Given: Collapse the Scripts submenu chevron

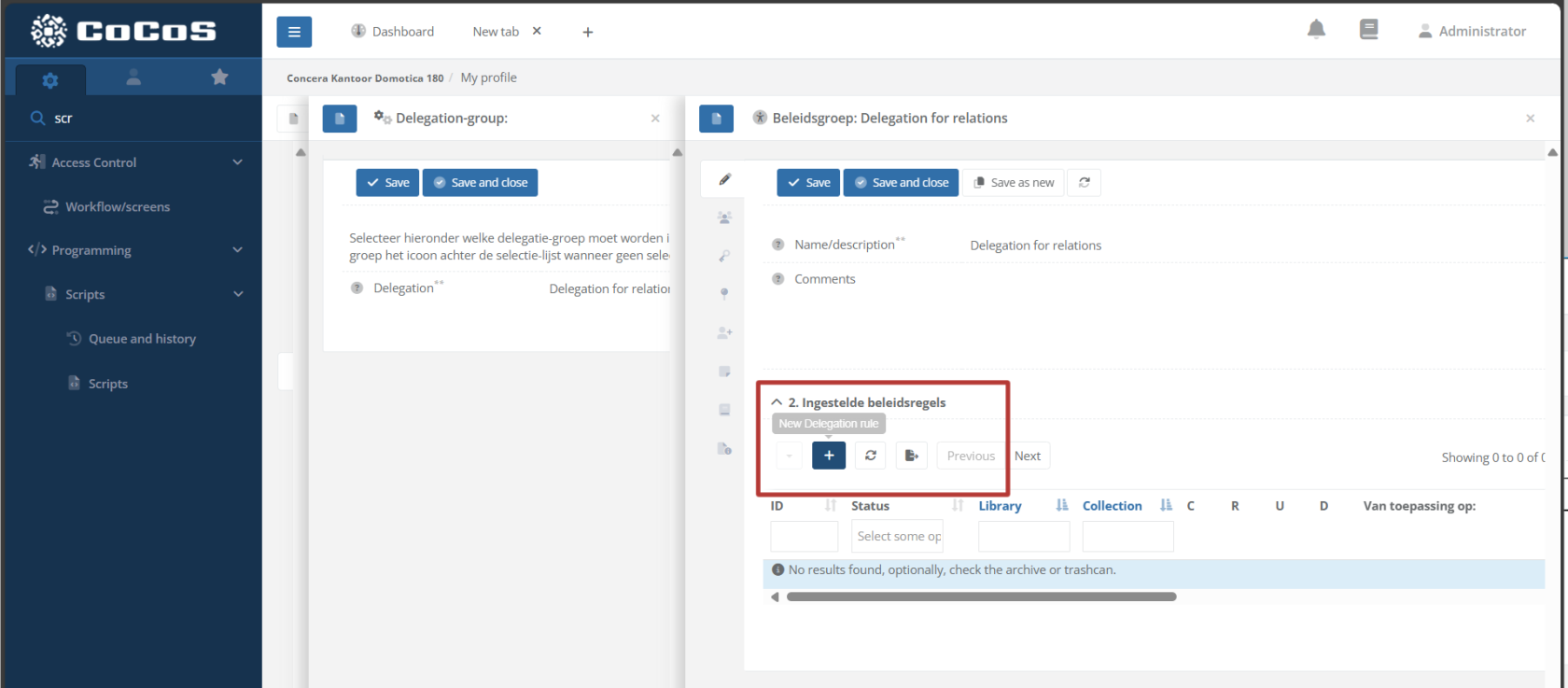Looking at the screenshot, I should point(238,294).
